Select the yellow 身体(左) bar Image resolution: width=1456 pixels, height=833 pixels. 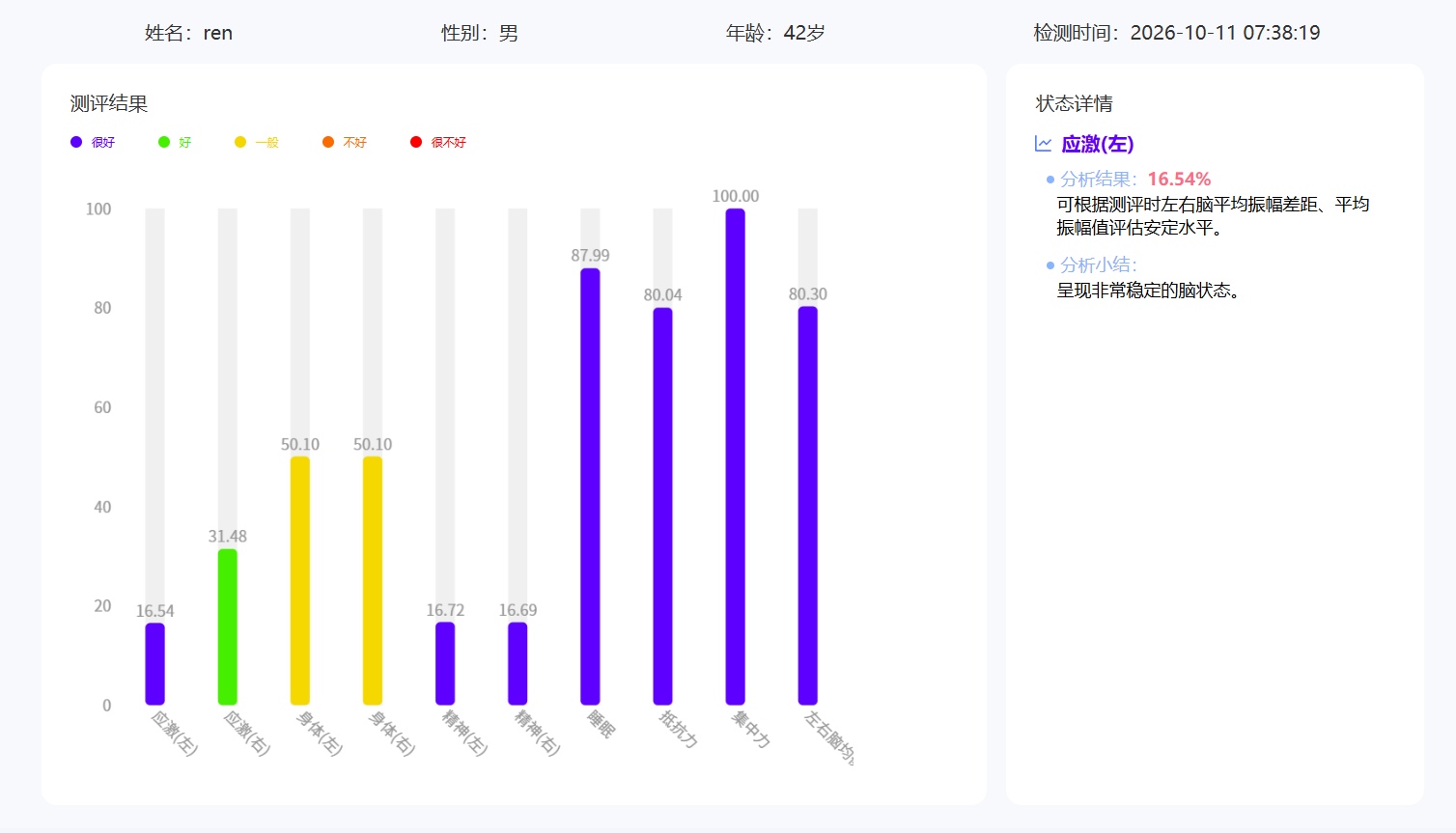[300, 580]
